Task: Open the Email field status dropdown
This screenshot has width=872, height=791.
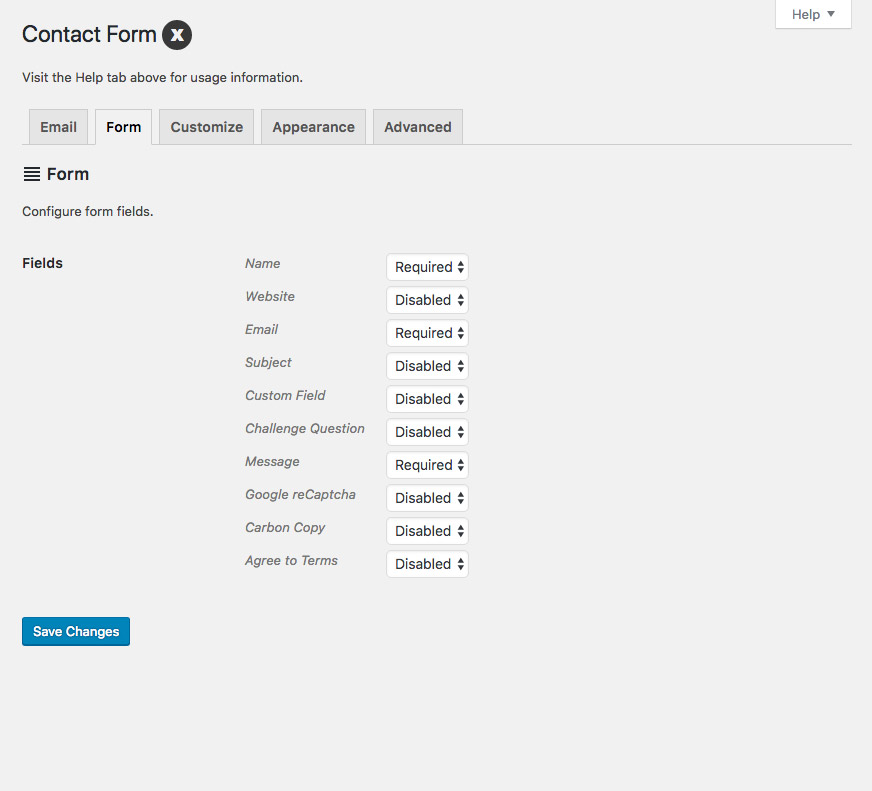Action: click(428, 333)
